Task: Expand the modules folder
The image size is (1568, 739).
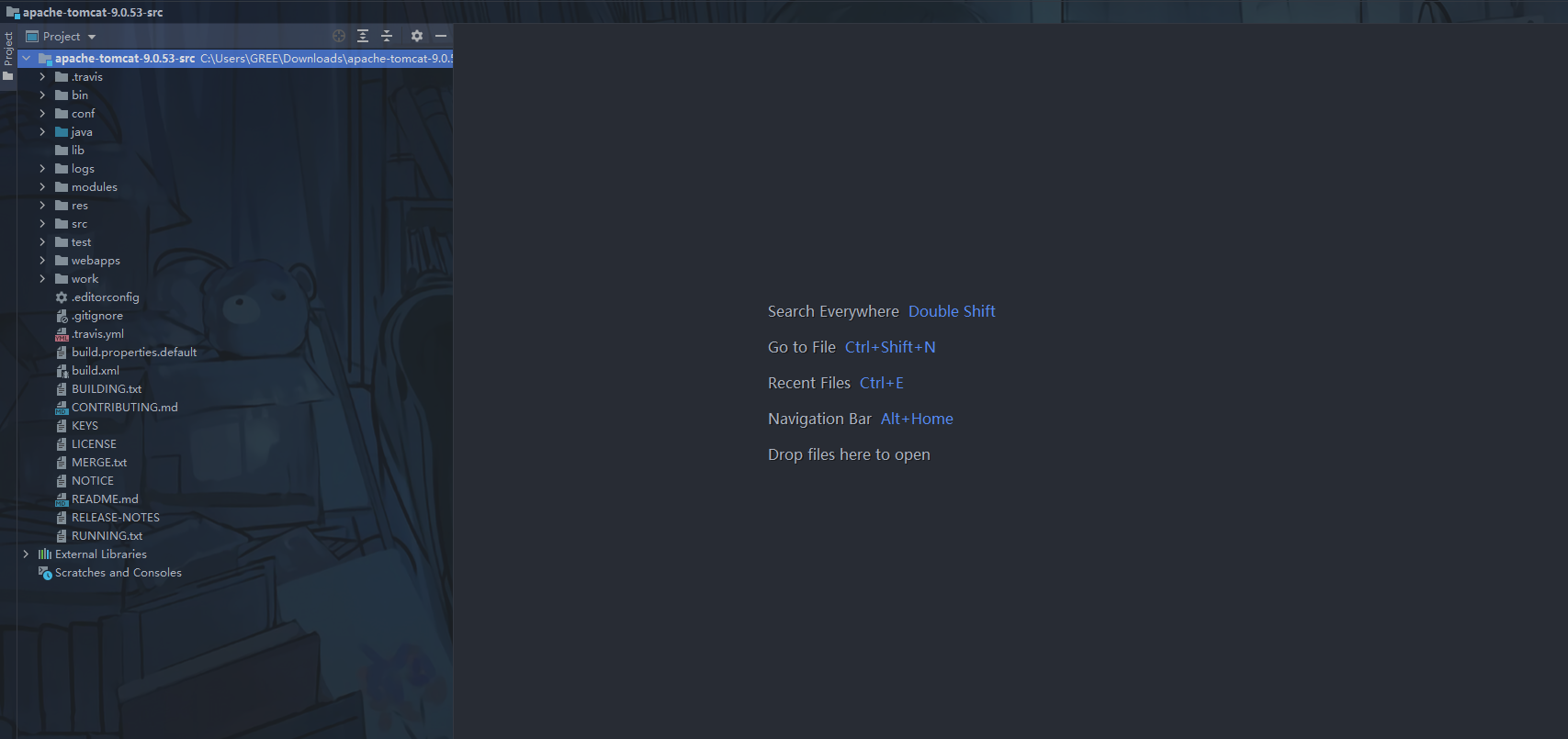Action: pos(42,187)
